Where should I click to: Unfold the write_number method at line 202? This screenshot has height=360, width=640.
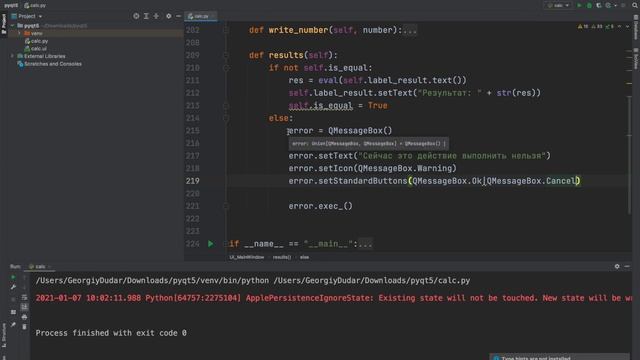click(x=226, y=30)
